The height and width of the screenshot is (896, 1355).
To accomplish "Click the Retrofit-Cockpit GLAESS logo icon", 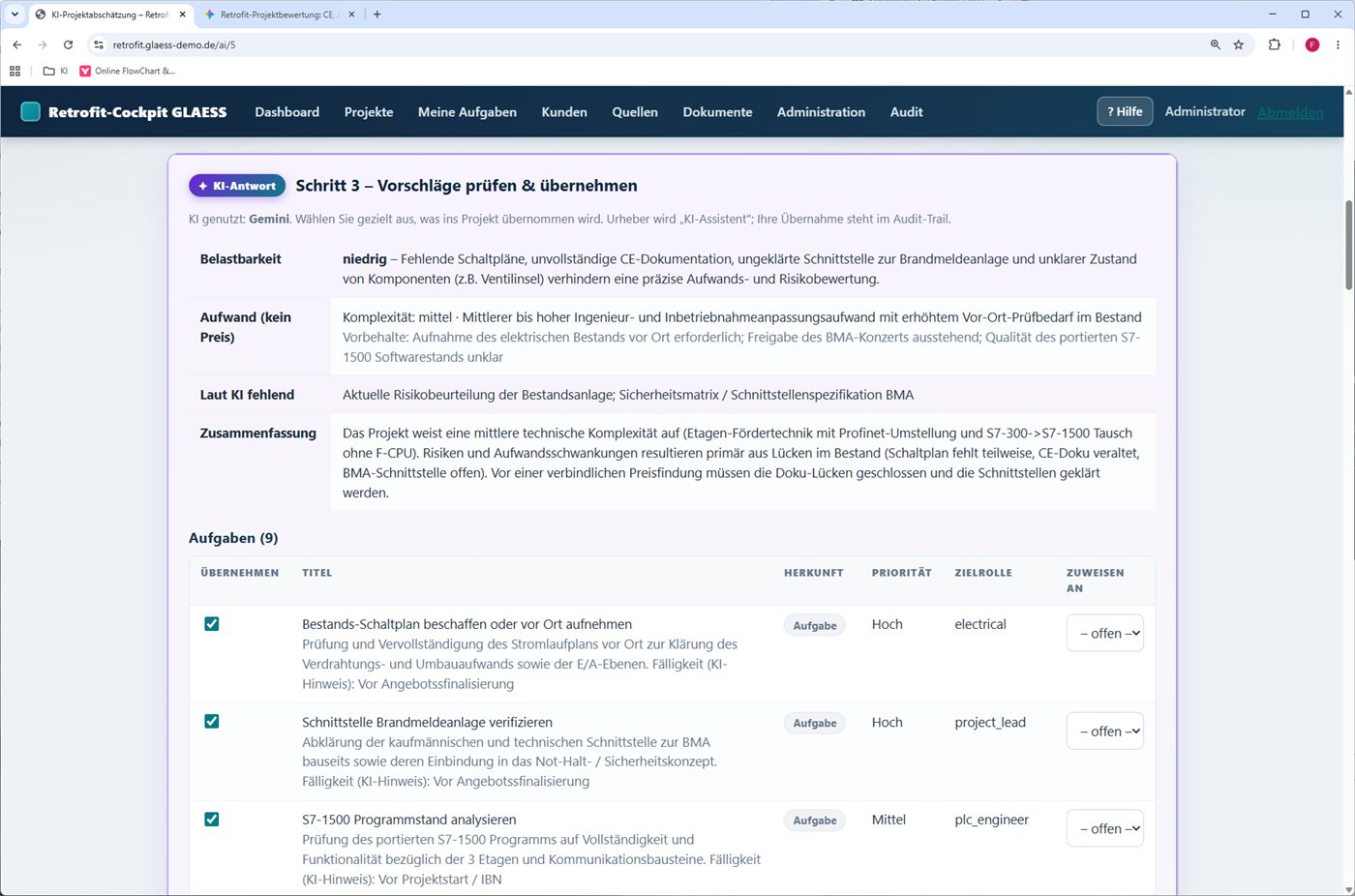I will click(x=31, y=112).
